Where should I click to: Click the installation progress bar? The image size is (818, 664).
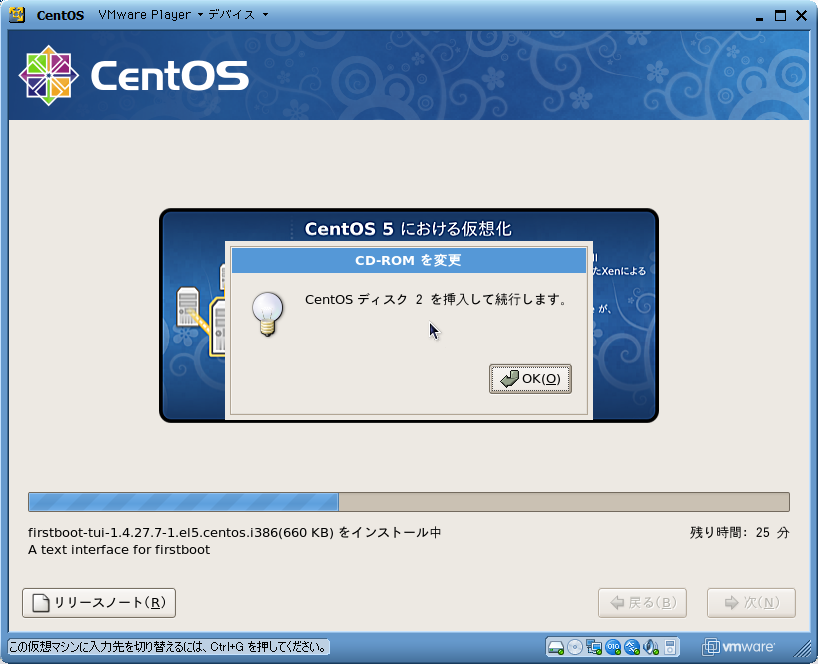409,502
